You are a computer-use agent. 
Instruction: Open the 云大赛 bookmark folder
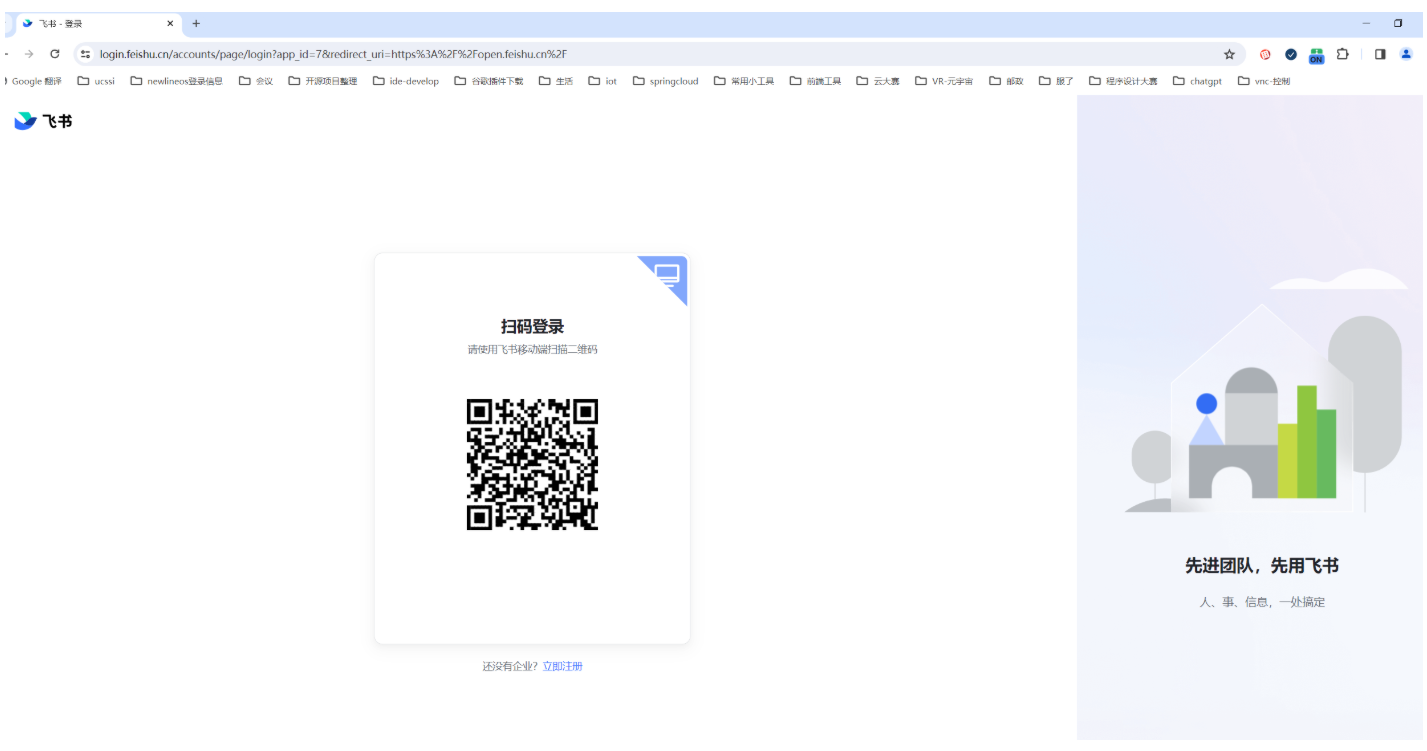[878, 81]
